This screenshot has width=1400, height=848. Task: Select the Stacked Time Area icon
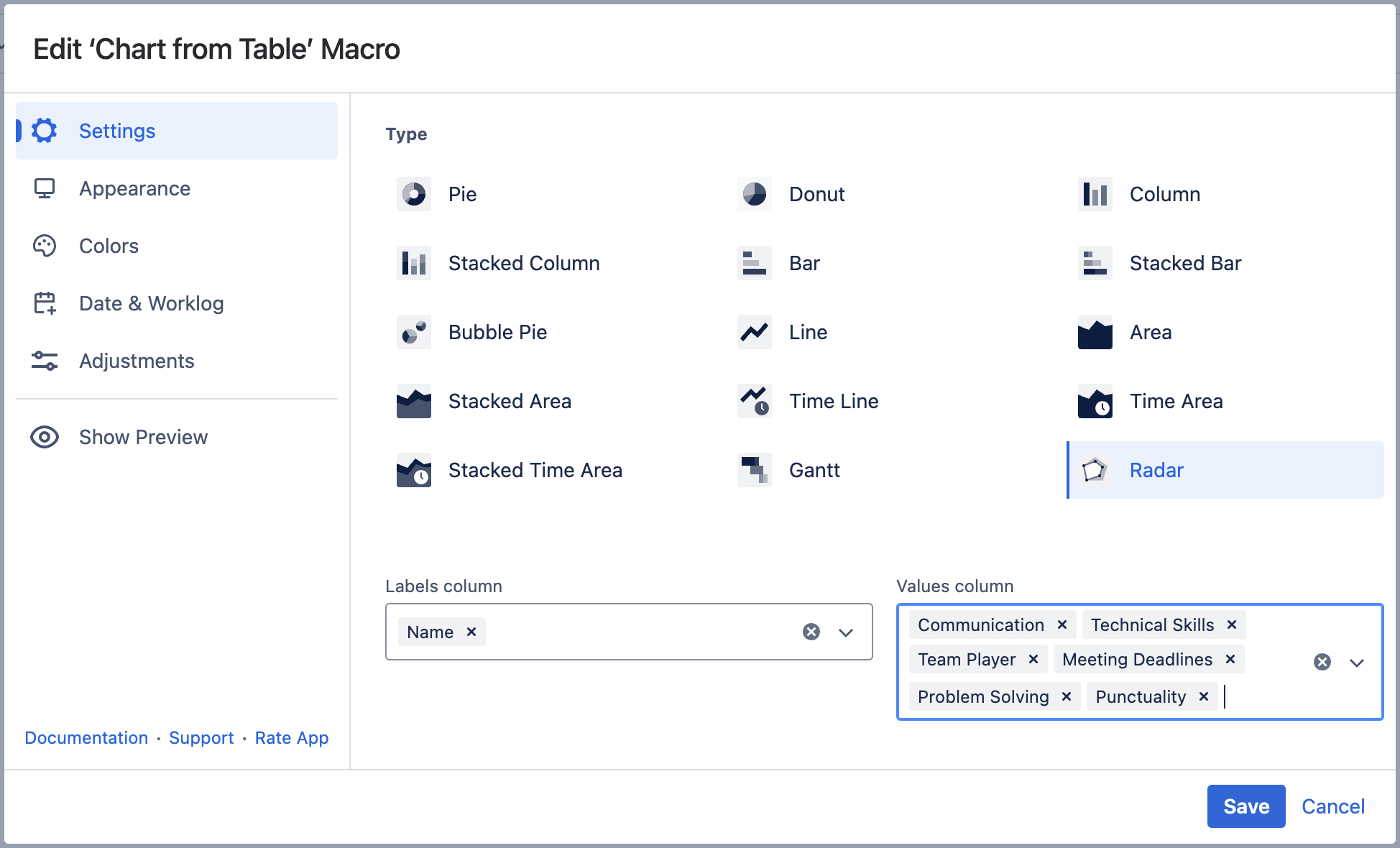click(414, 470)
